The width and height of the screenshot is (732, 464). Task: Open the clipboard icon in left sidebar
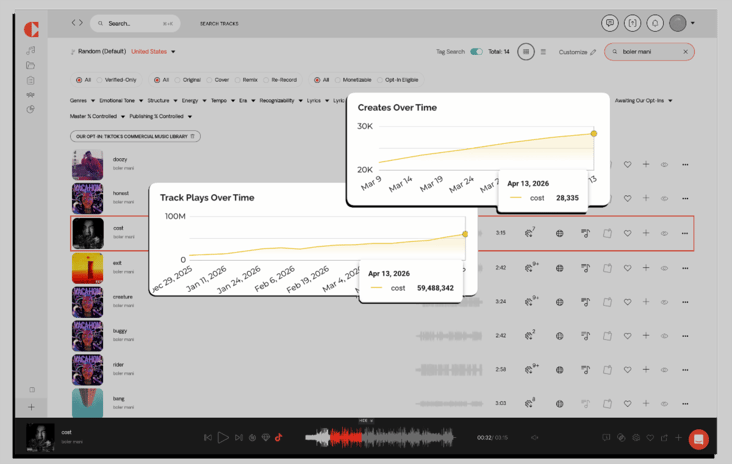pos(31,80)
